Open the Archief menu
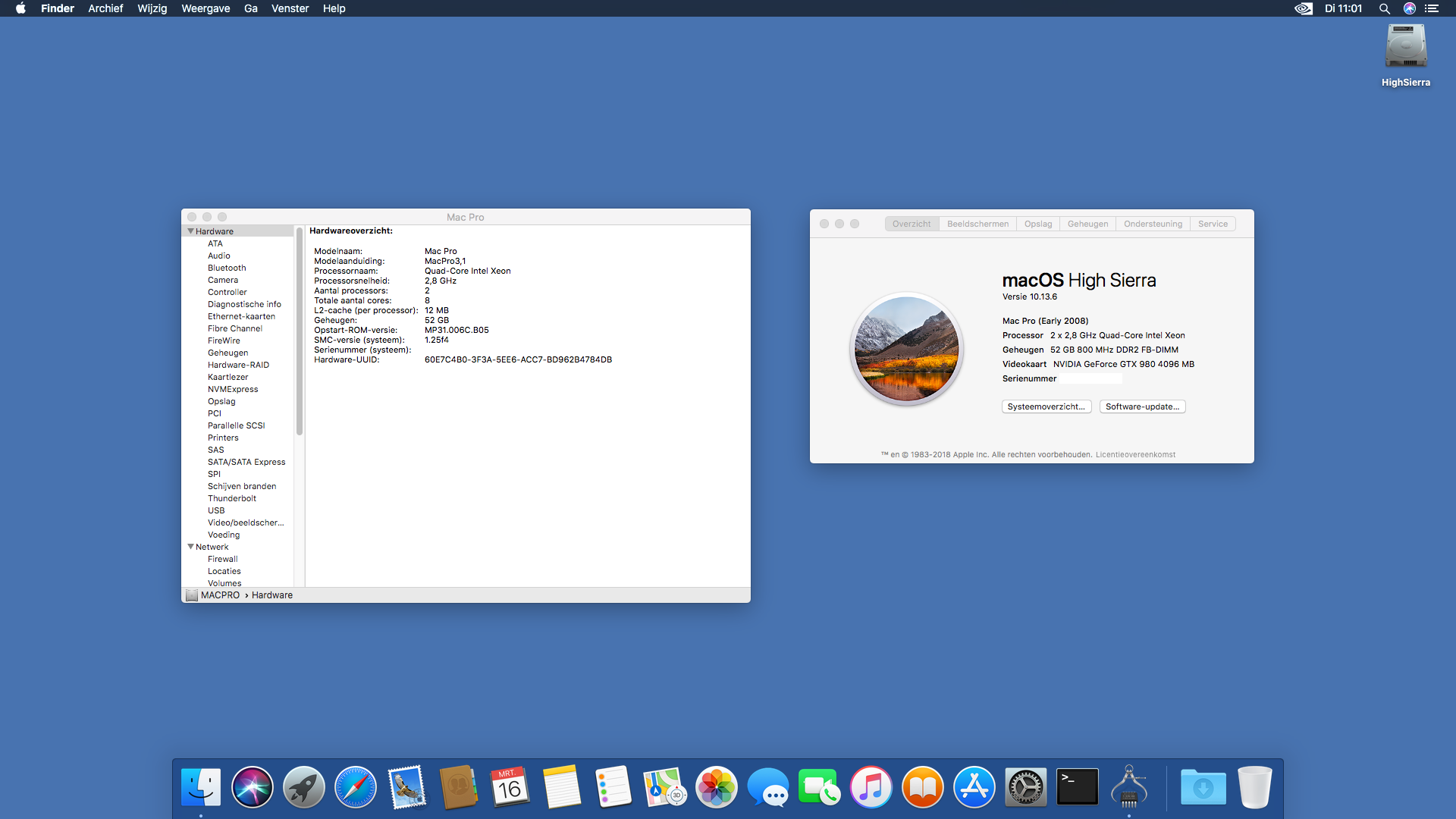Screen dimensions: 1456x819 click(105, 8)
